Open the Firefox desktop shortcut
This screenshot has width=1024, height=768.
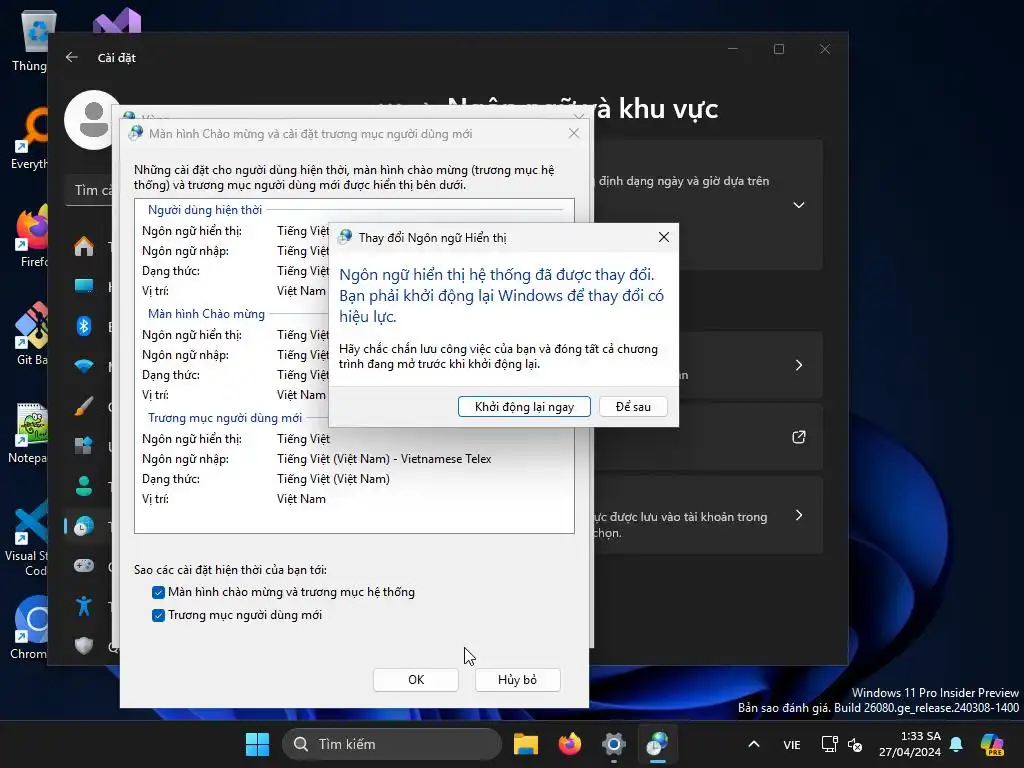point(31,236)
